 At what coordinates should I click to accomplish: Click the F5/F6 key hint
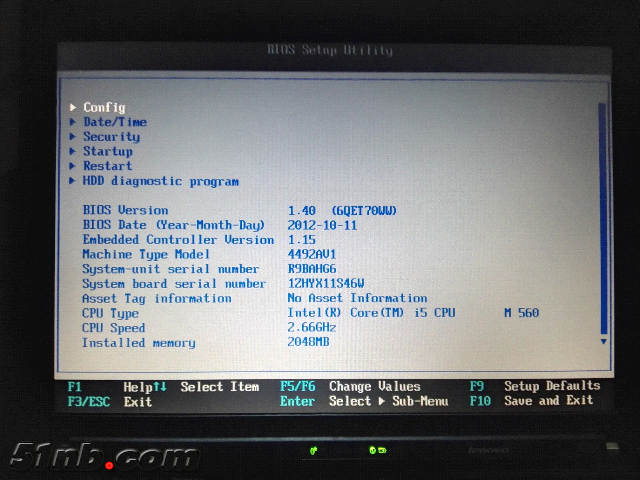(x=298, y=386)
